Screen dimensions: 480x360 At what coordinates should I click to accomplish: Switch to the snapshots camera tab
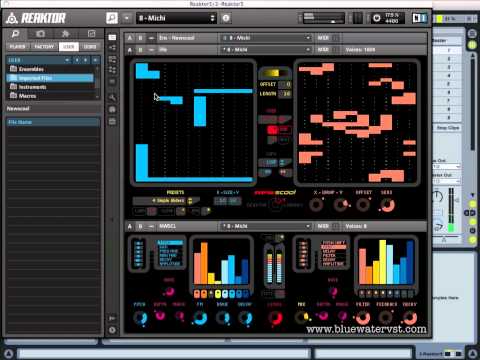point(40,34)
